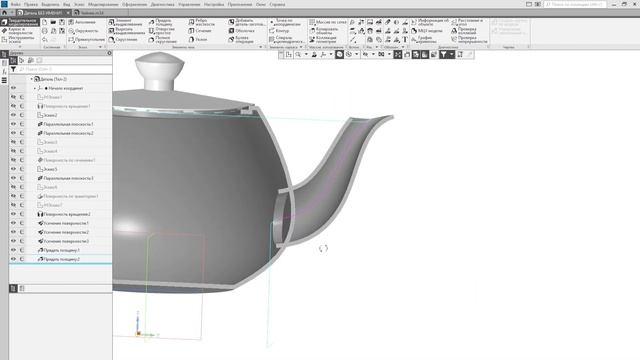Select Твердотельное моделирование toolset
This screenshot has height=360, width=640.
20,22
